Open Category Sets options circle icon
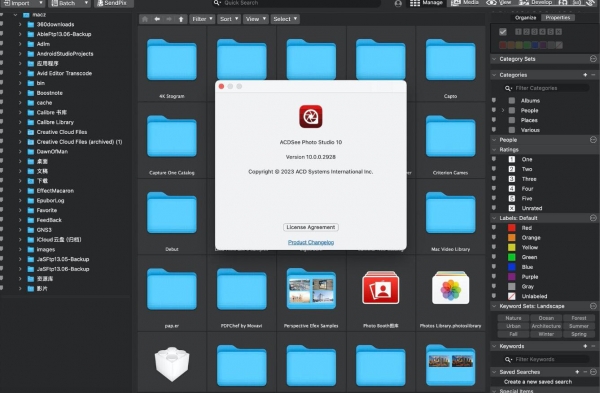Screen dimensions: 600x393 pos(593,59)
